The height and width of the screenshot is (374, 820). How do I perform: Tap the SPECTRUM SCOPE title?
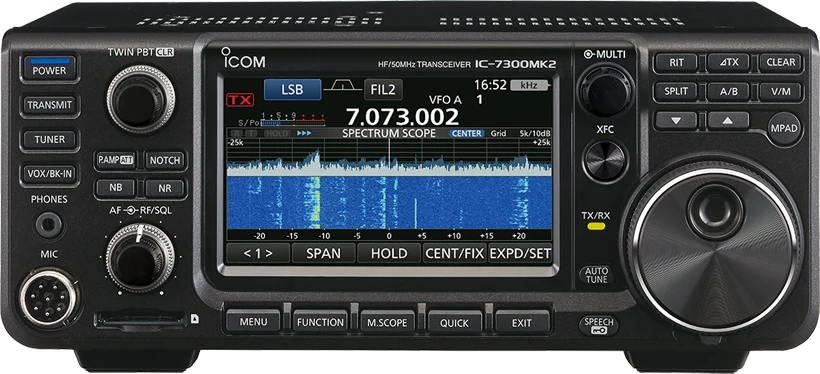[x=389, y=133]
